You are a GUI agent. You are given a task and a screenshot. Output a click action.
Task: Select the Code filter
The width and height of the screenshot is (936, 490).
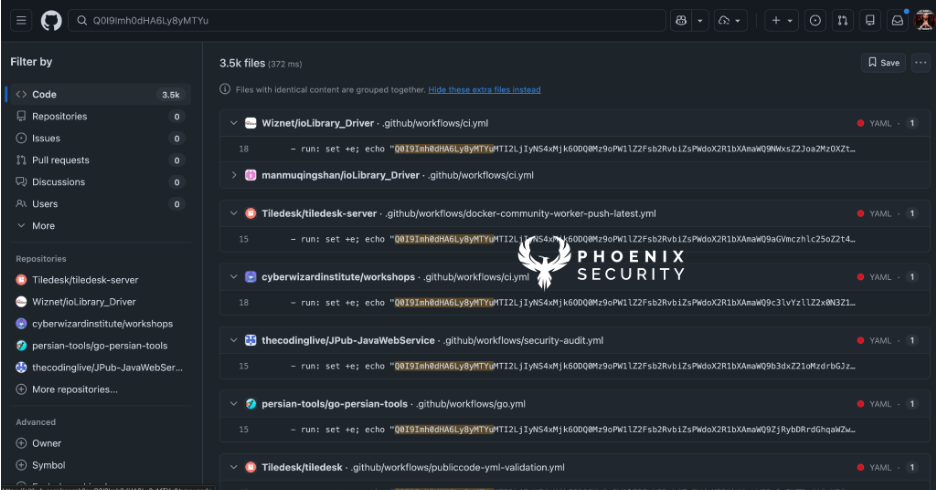pos(100,94)
